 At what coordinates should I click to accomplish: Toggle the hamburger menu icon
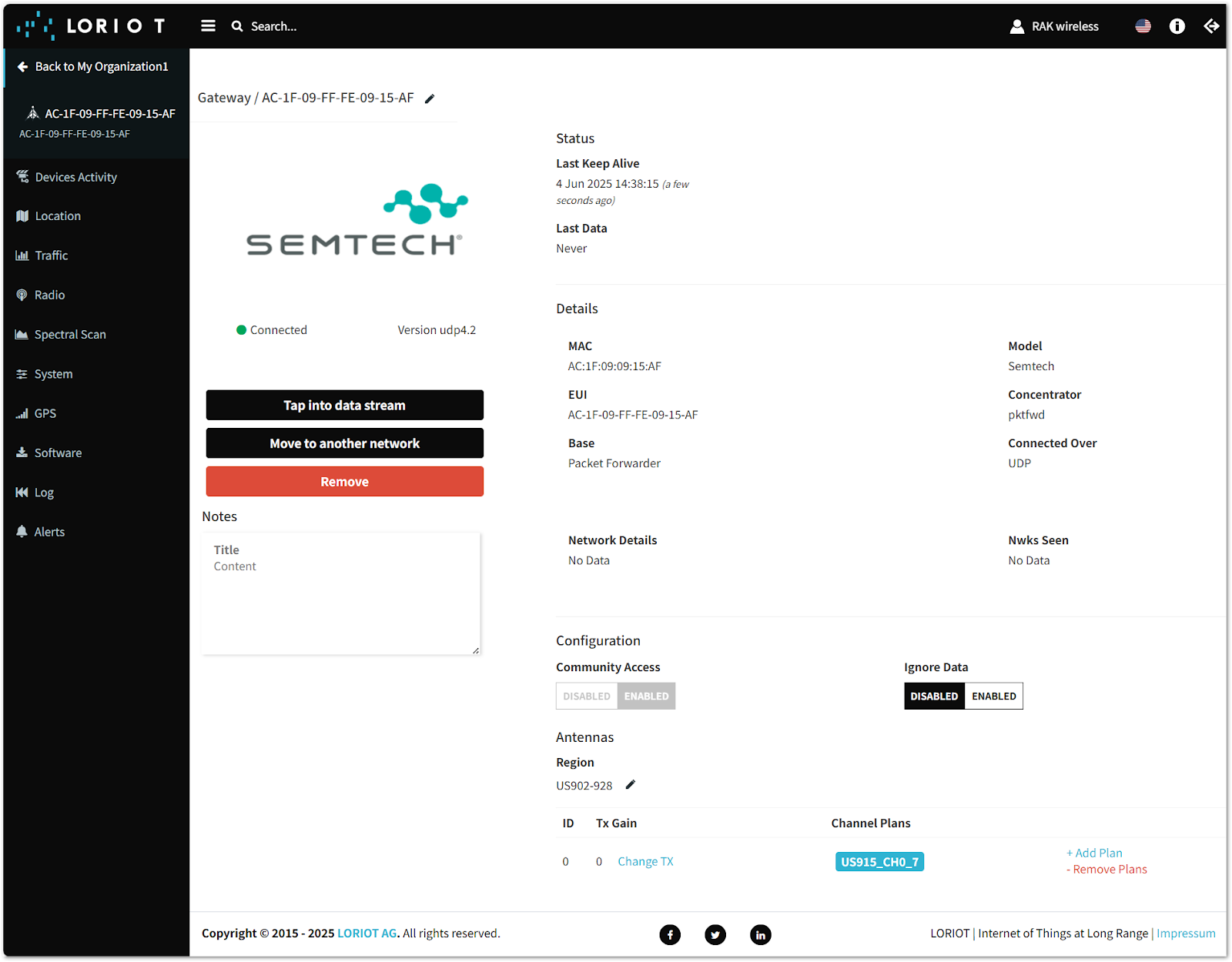point(208,26)
